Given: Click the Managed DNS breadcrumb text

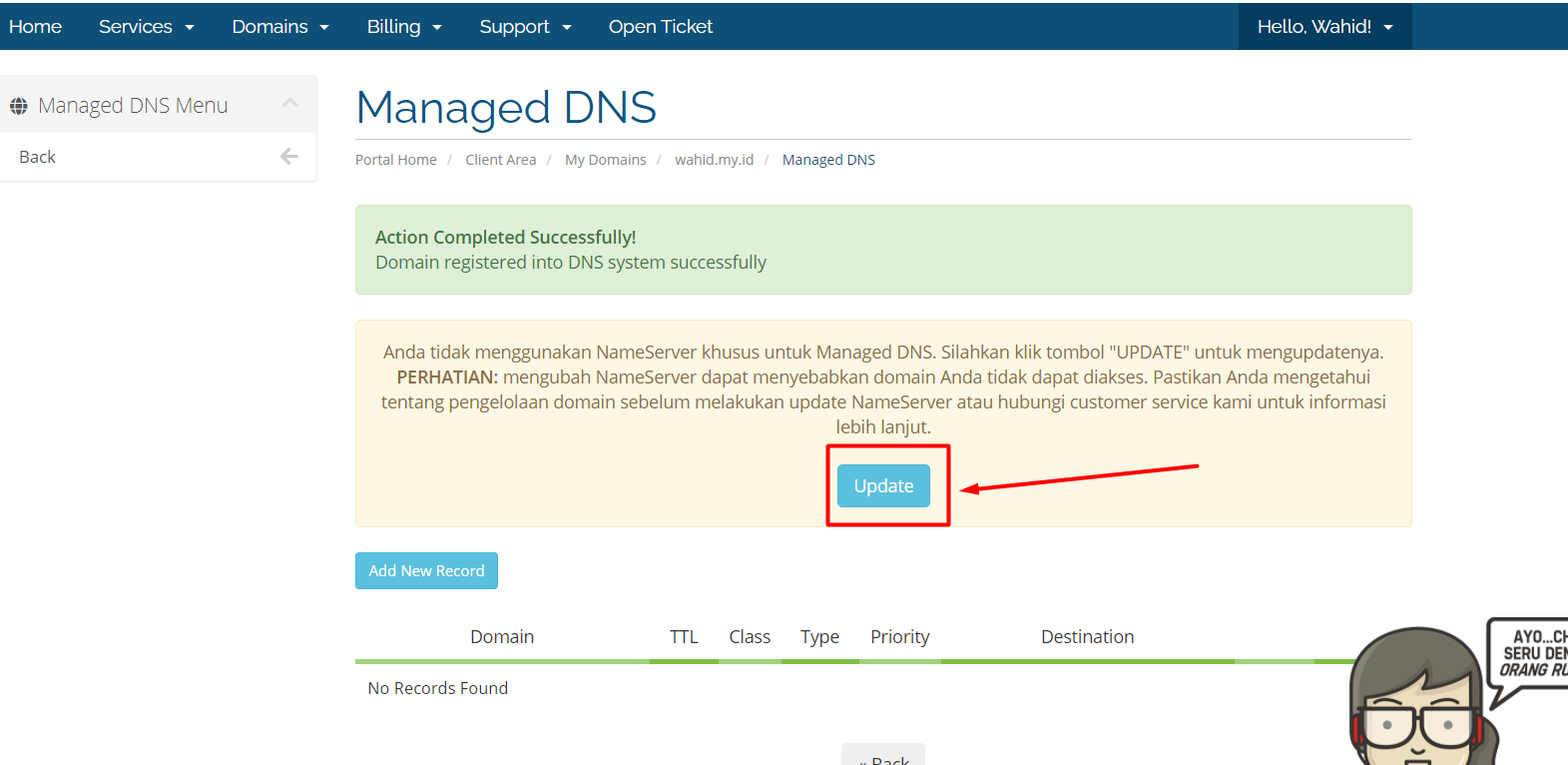Looking at the screenshot, I should click(828, 160).
